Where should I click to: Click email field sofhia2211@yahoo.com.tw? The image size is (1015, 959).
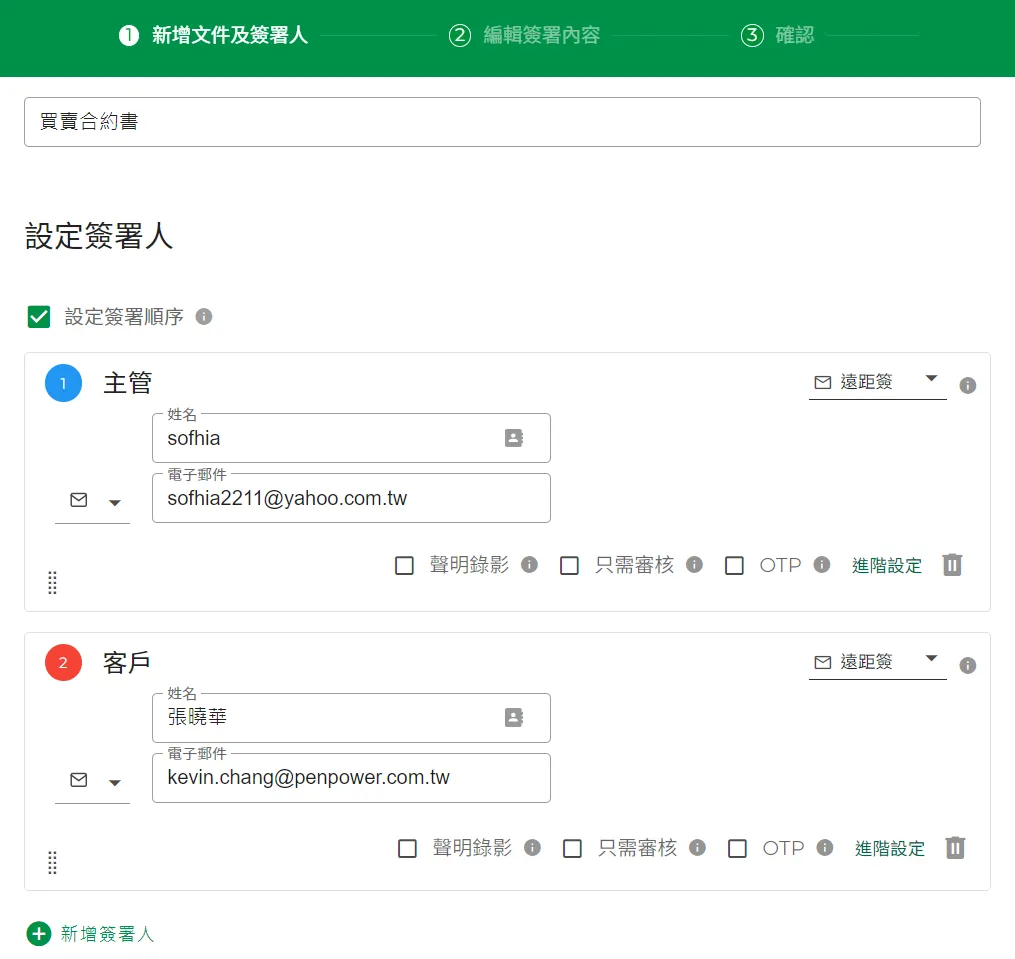coord(351,498)
